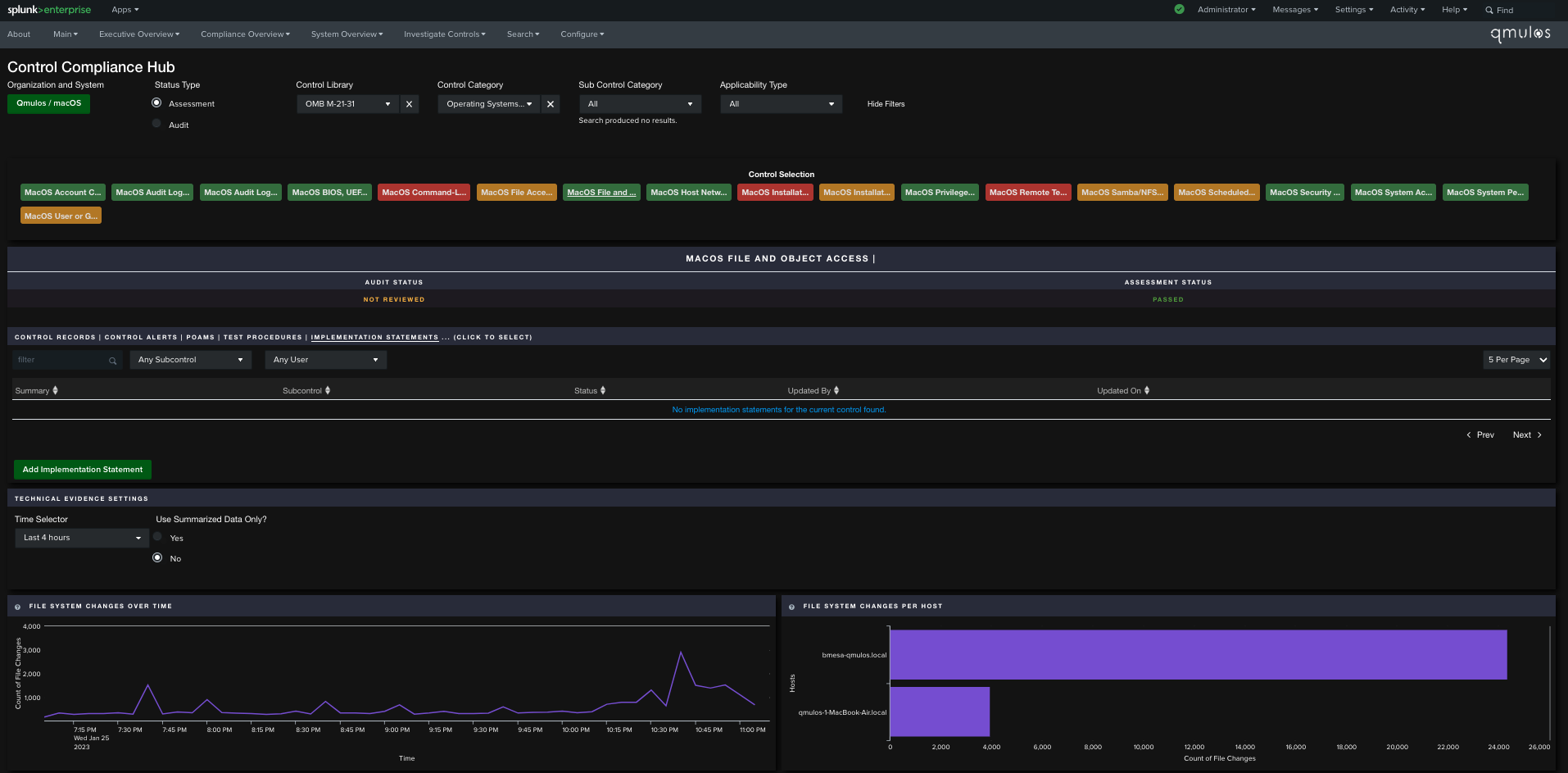The height and width of the screenshot is (773, 1568).
Task: Choose No for summarized data only
Action: (157, 557)
